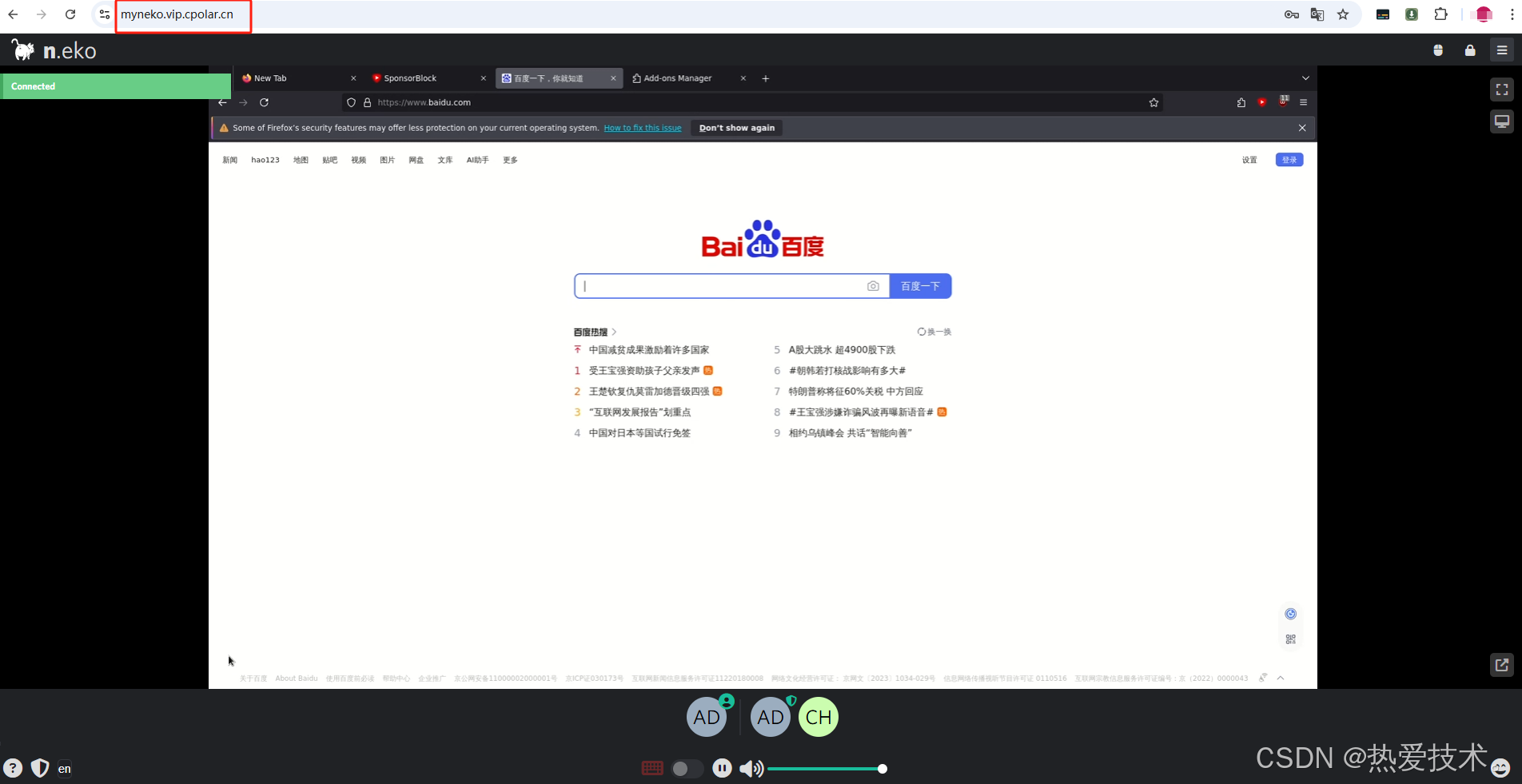1522x784 pixels.
Task: Click the camera image search icon
Action: point(873,286)
